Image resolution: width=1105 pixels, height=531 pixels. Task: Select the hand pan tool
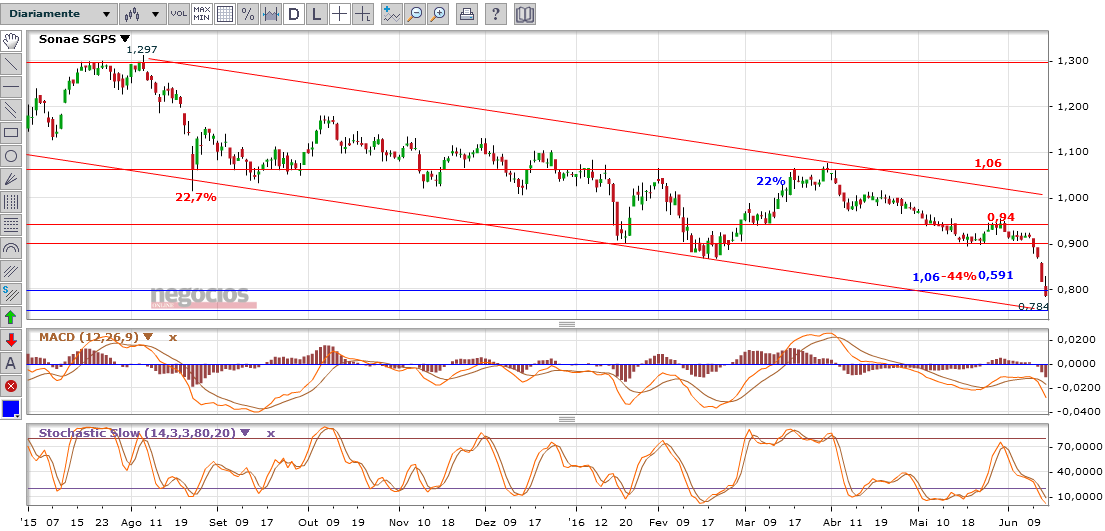[11, 40]
